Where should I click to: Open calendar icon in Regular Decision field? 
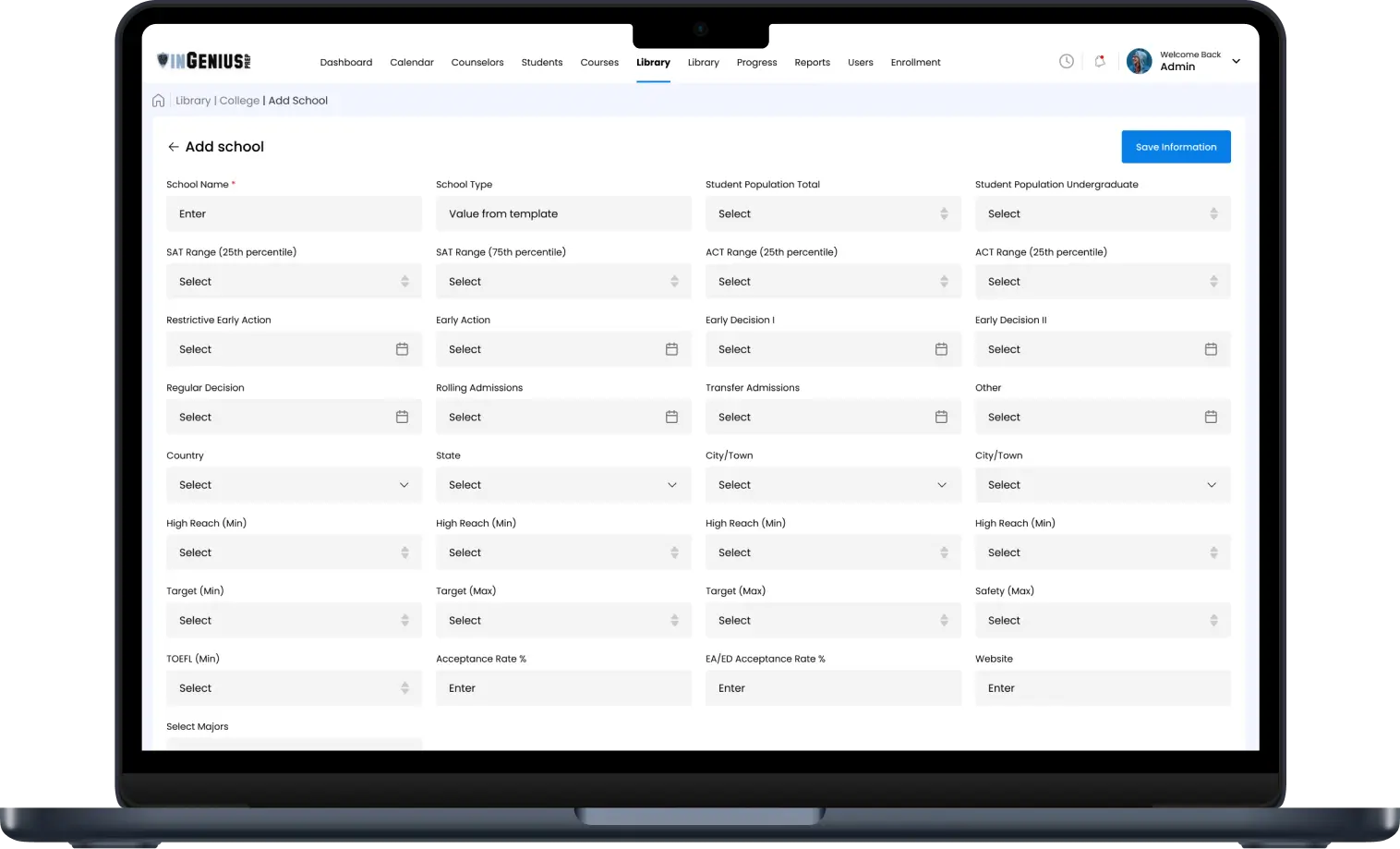(x=402, y=418)
